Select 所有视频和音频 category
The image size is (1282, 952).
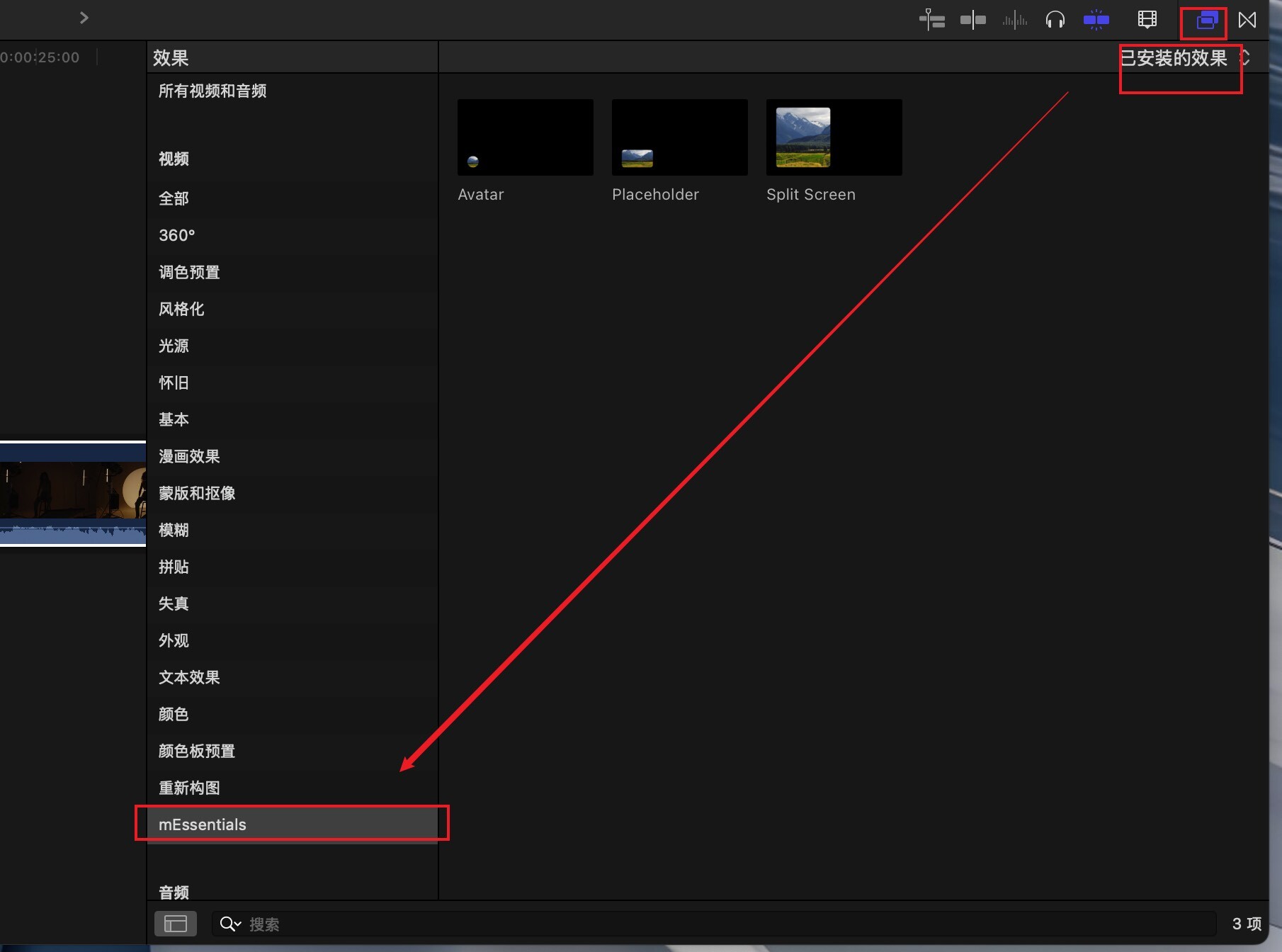293,91
